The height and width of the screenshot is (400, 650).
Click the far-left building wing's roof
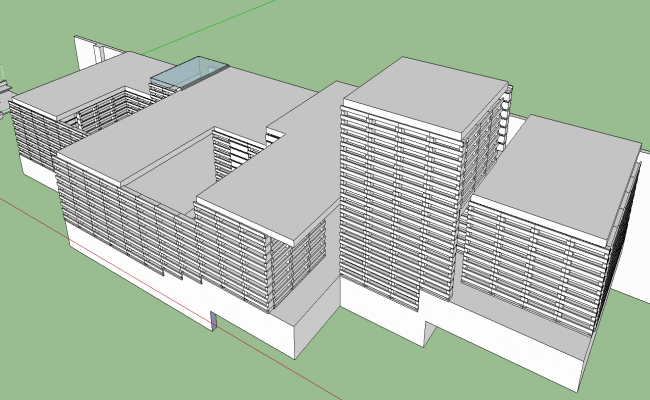pyautogui.click(x=75, y=88)
